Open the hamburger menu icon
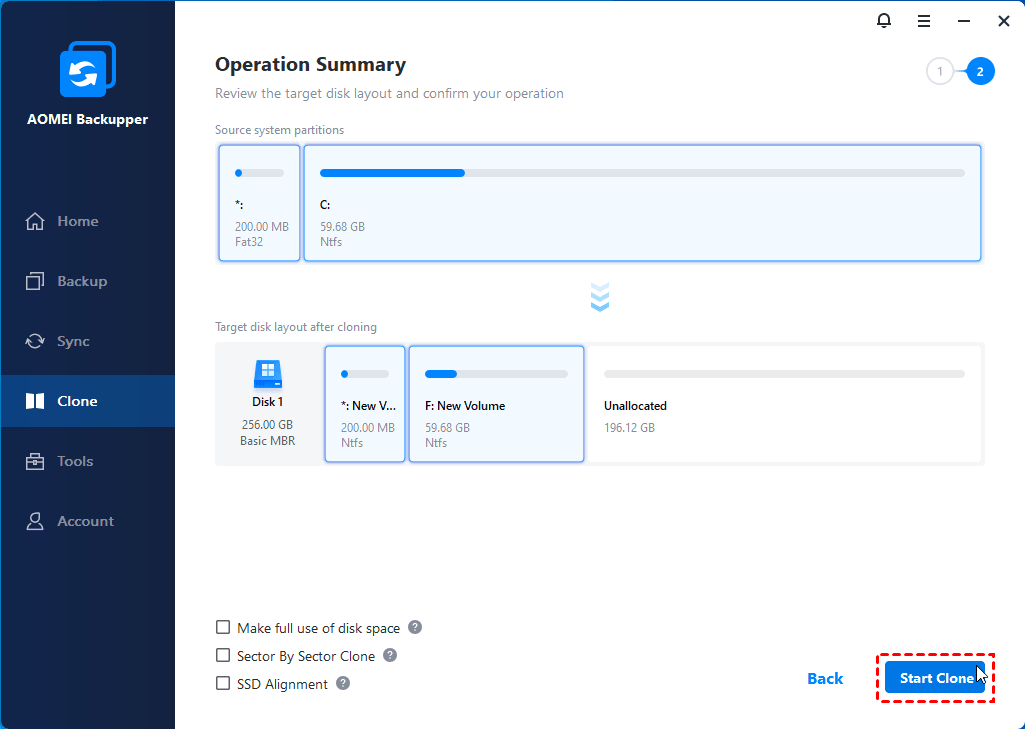Viewport: 1025px width, 729px height. click(x=924, y=22)
